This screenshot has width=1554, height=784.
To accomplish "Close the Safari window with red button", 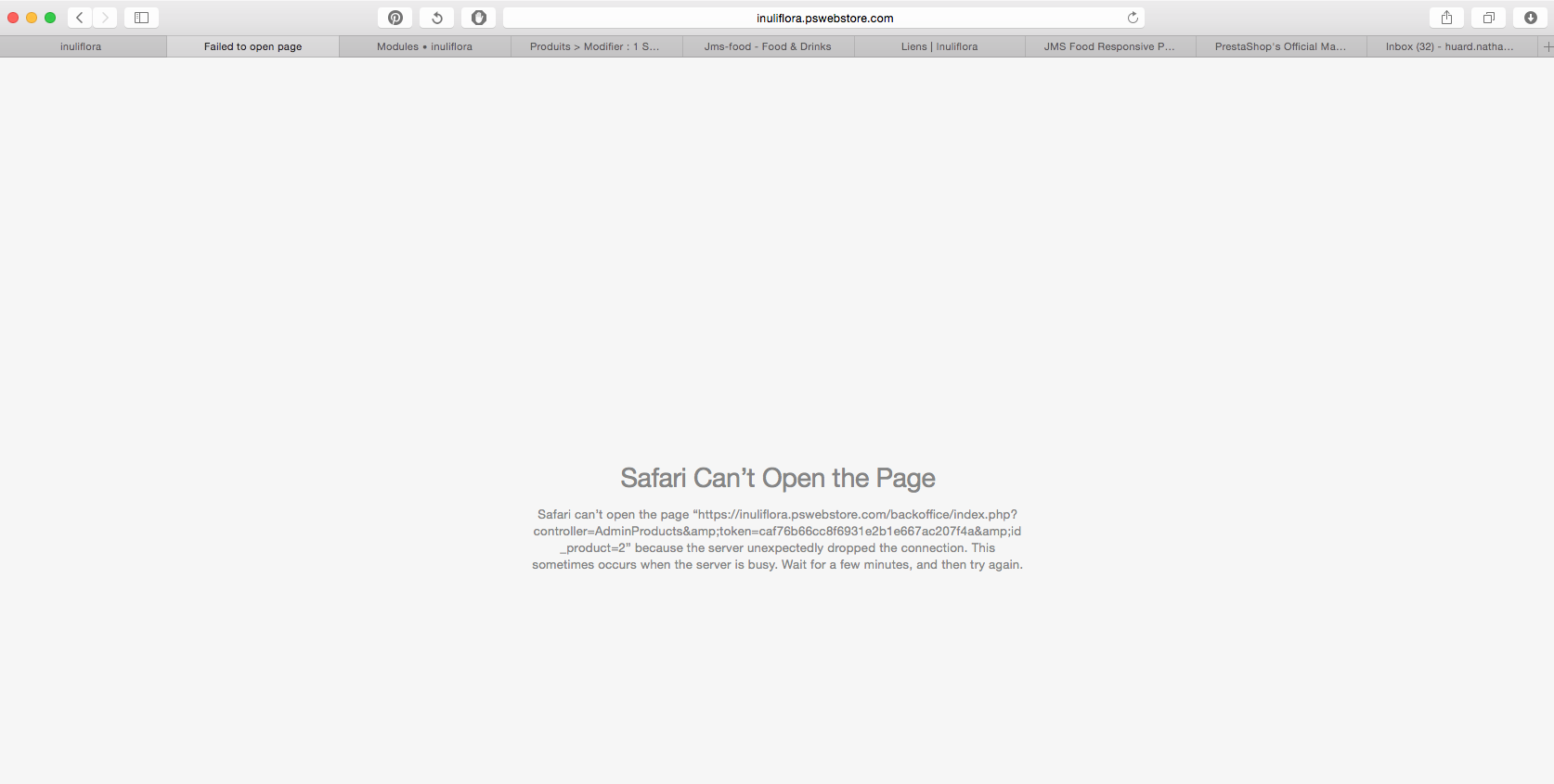I will (13, 18).
